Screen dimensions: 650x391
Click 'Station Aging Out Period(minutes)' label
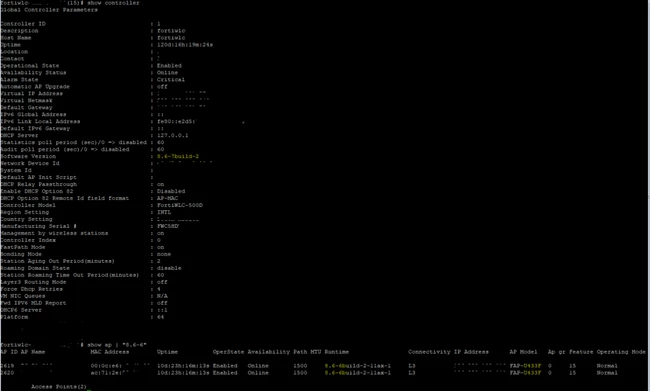click(58, 261)
